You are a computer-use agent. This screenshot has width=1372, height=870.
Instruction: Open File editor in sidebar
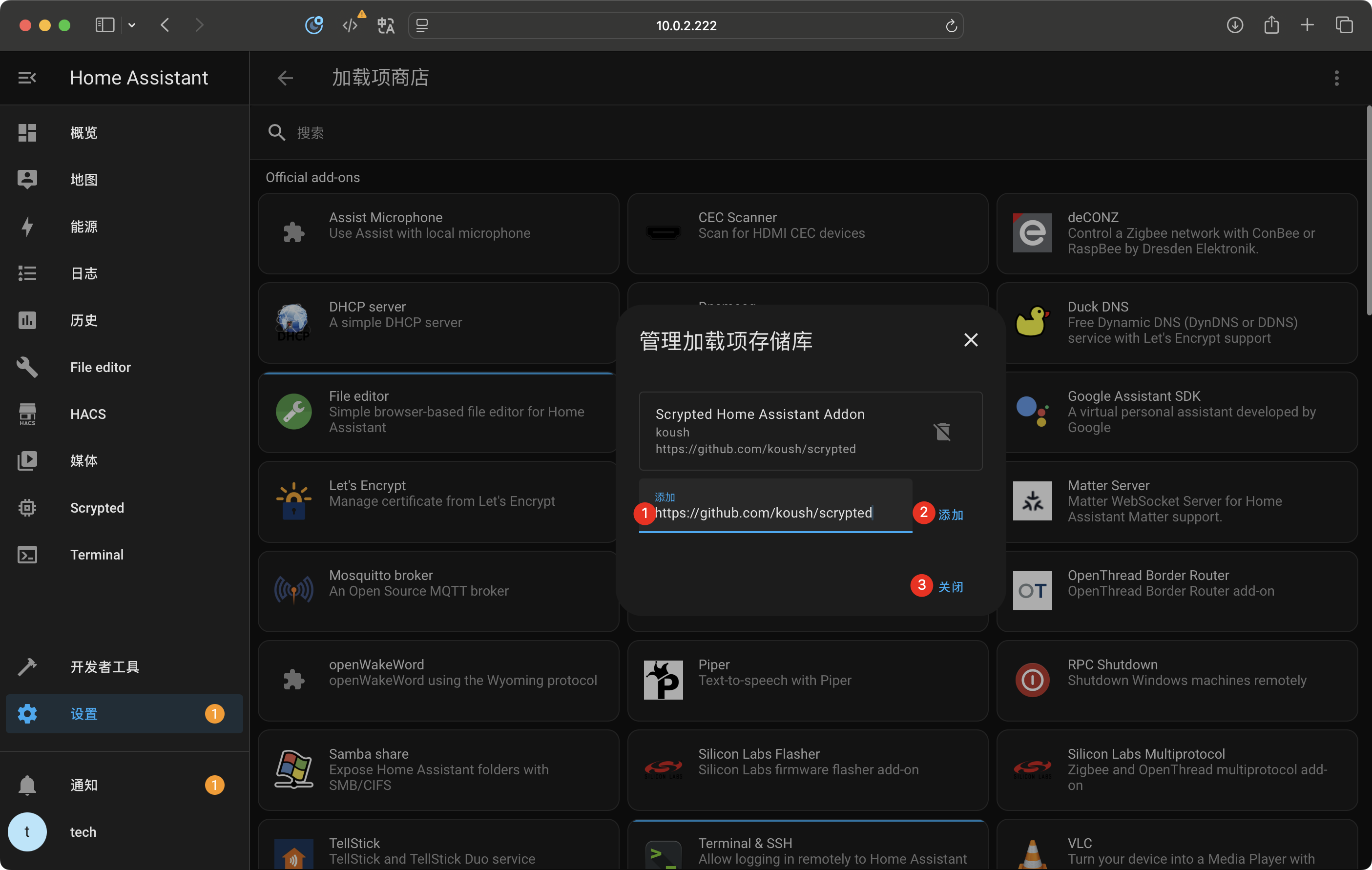pyautogui.click(x=124, y=367)
